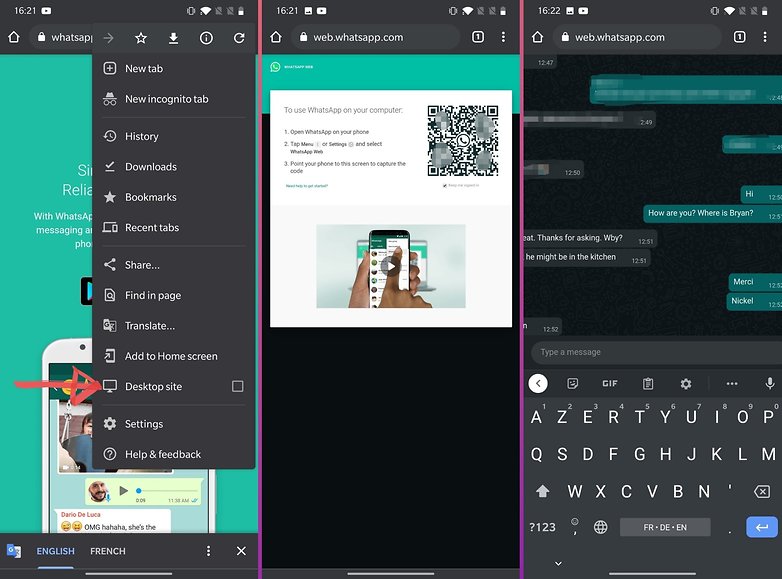Tap home icon in right screenshot

pyautogui.click(x=537, y=37)
